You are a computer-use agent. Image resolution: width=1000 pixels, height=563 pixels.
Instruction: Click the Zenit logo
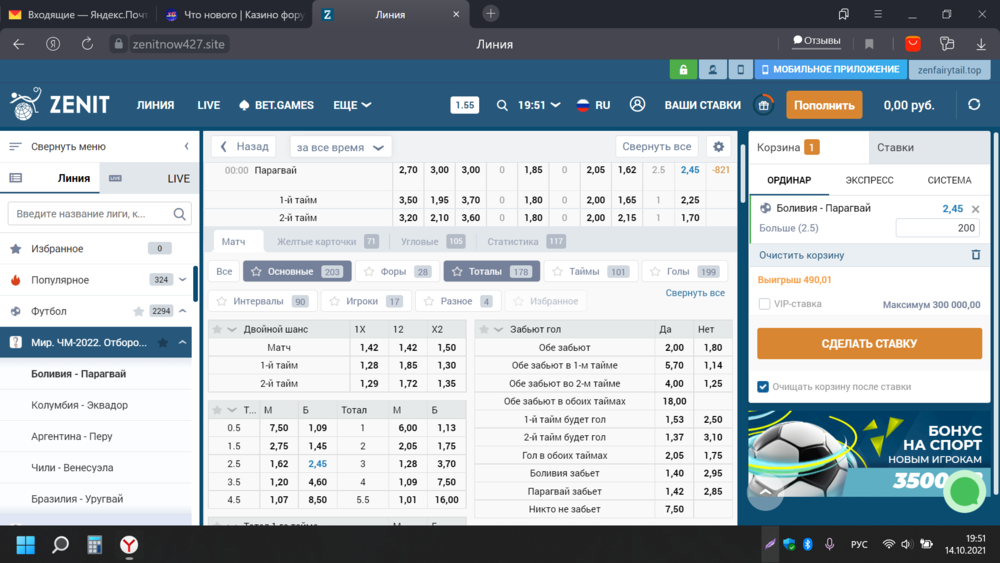coord(60,105)
